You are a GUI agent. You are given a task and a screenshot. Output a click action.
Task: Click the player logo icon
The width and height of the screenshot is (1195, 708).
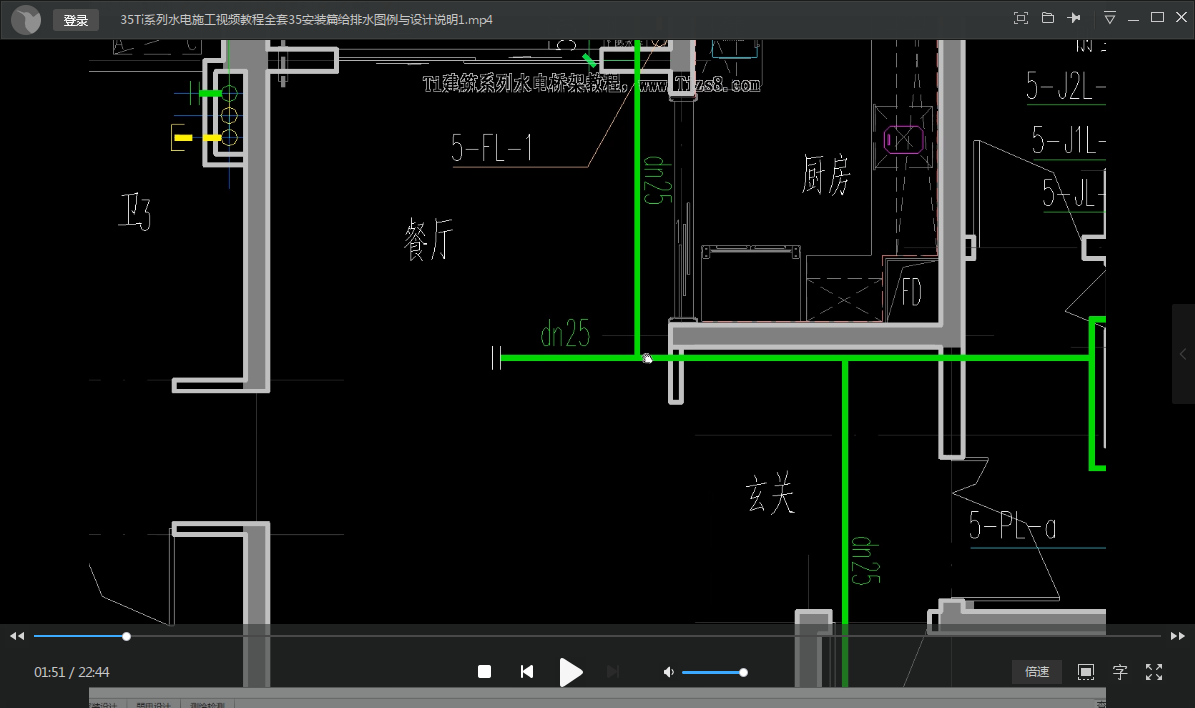[x=26, y=20]
